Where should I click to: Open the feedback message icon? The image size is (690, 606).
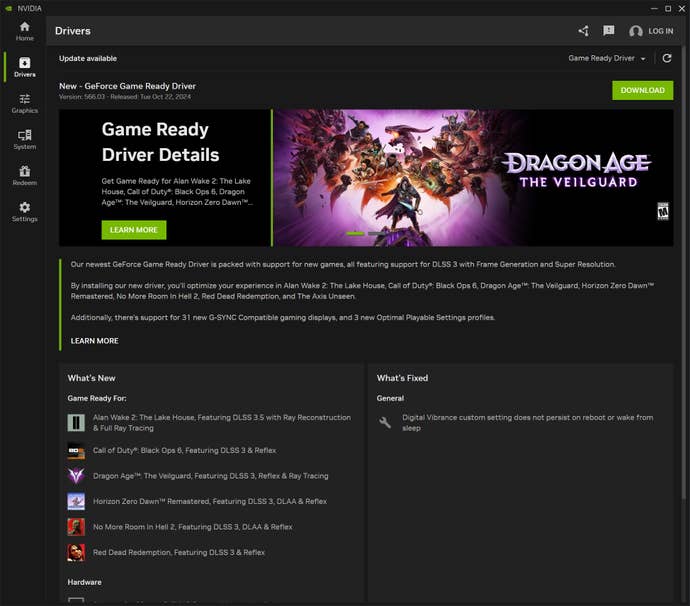[x=609, y=31]
